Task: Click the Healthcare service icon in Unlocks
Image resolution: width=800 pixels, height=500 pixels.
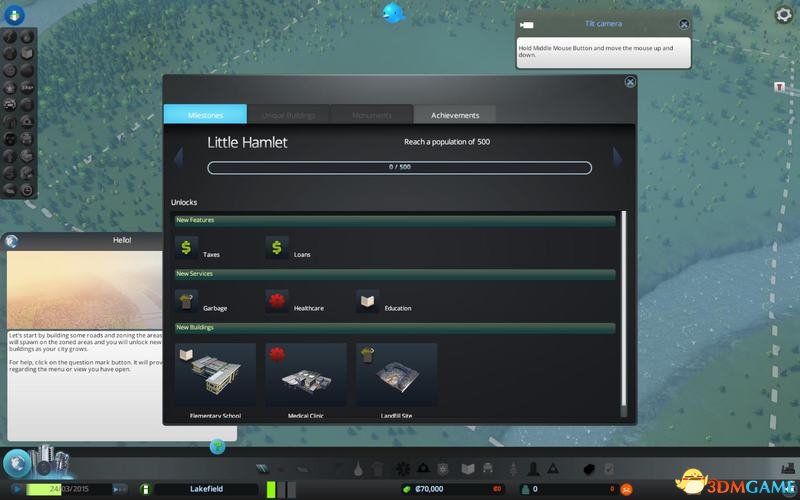Action: point(277,301)
